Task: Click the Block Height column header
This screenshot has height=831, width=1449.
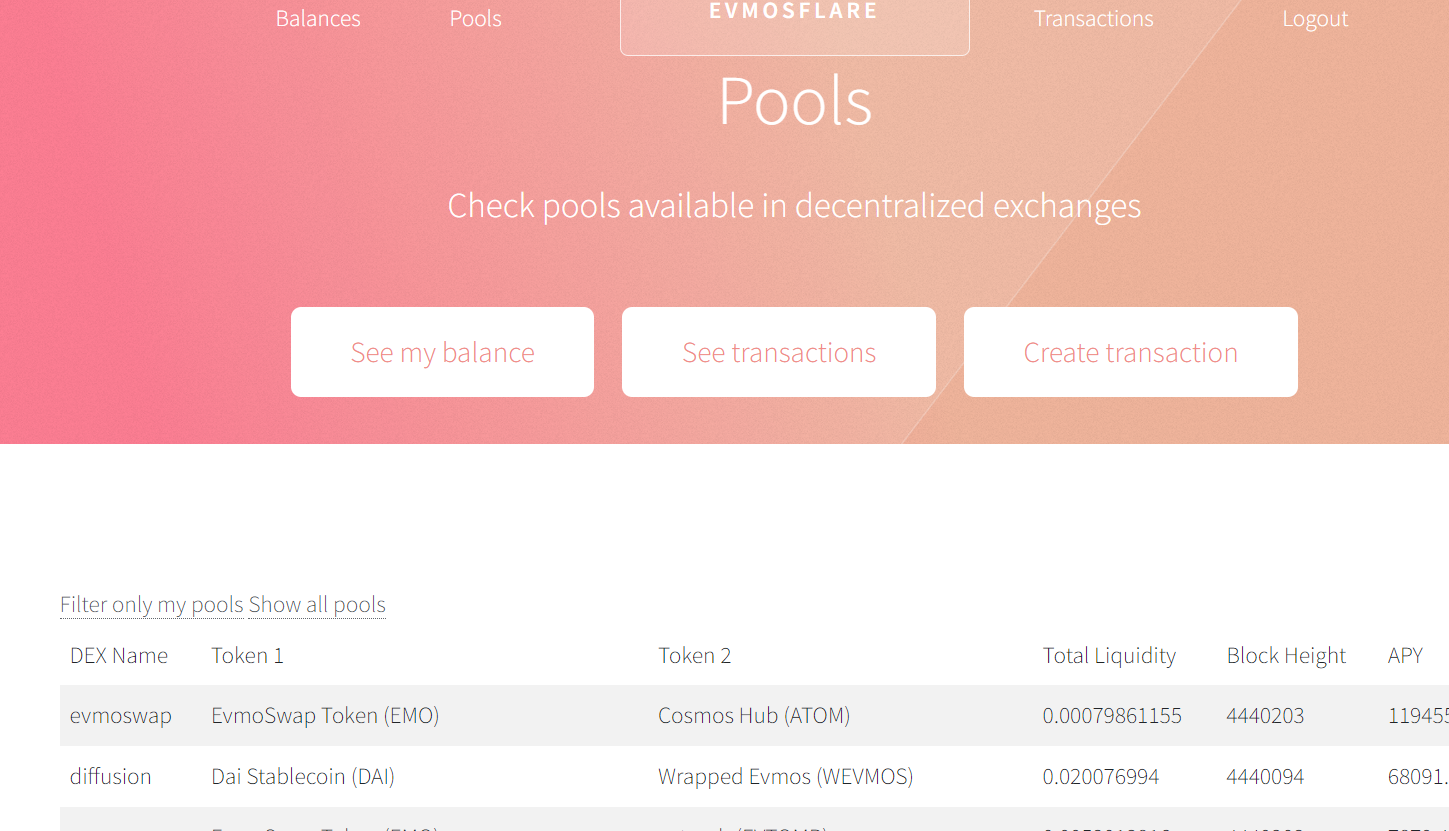Action: [x=1286, y=656]
